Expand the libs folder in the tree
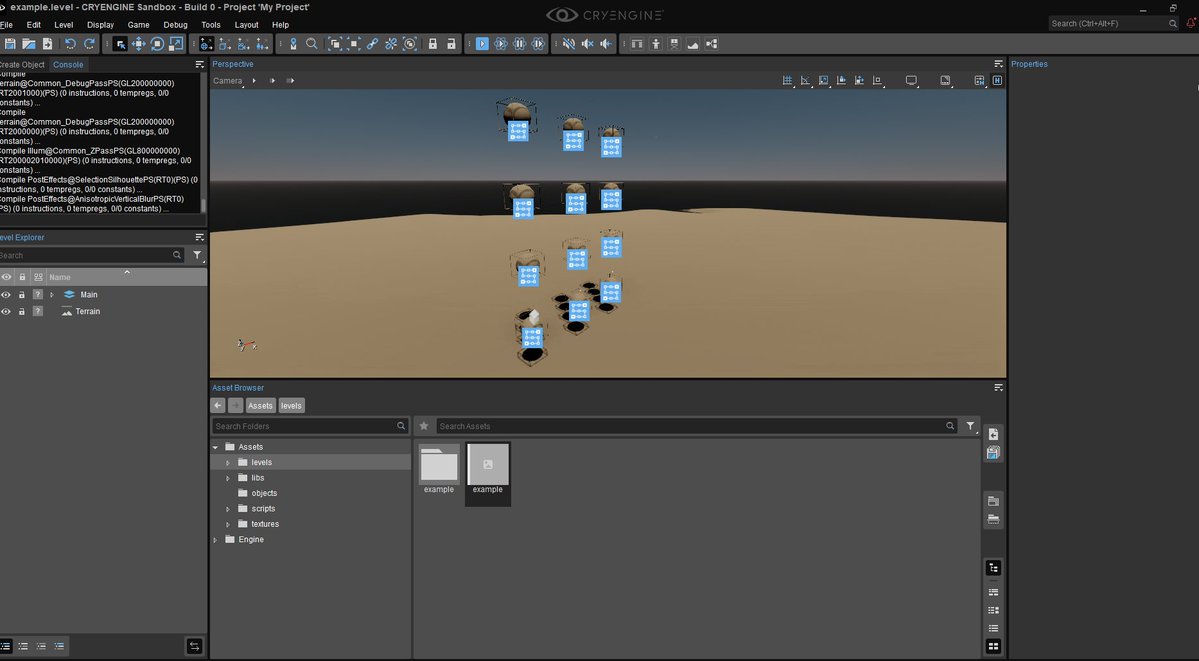Screen dimensions: 1199x661 click(x=228, y=478)
